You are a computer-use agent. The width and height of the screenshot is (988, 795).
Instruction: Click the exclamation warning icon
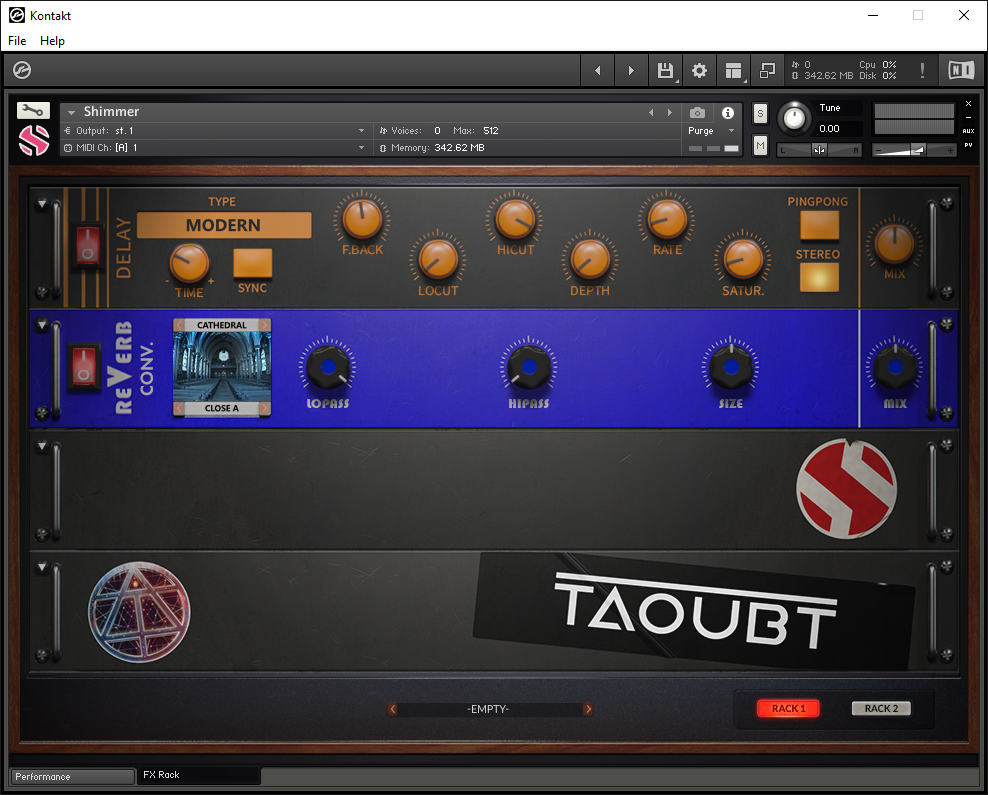922,71
